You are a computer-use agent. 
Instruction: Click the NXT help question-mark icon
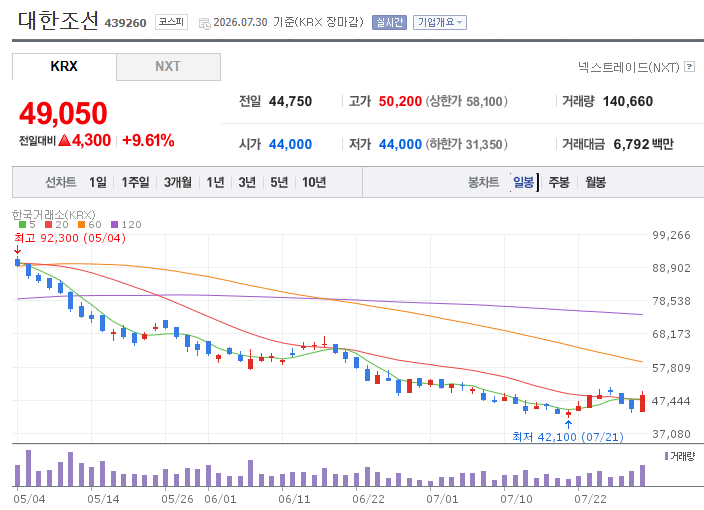[x=690, y=67]
